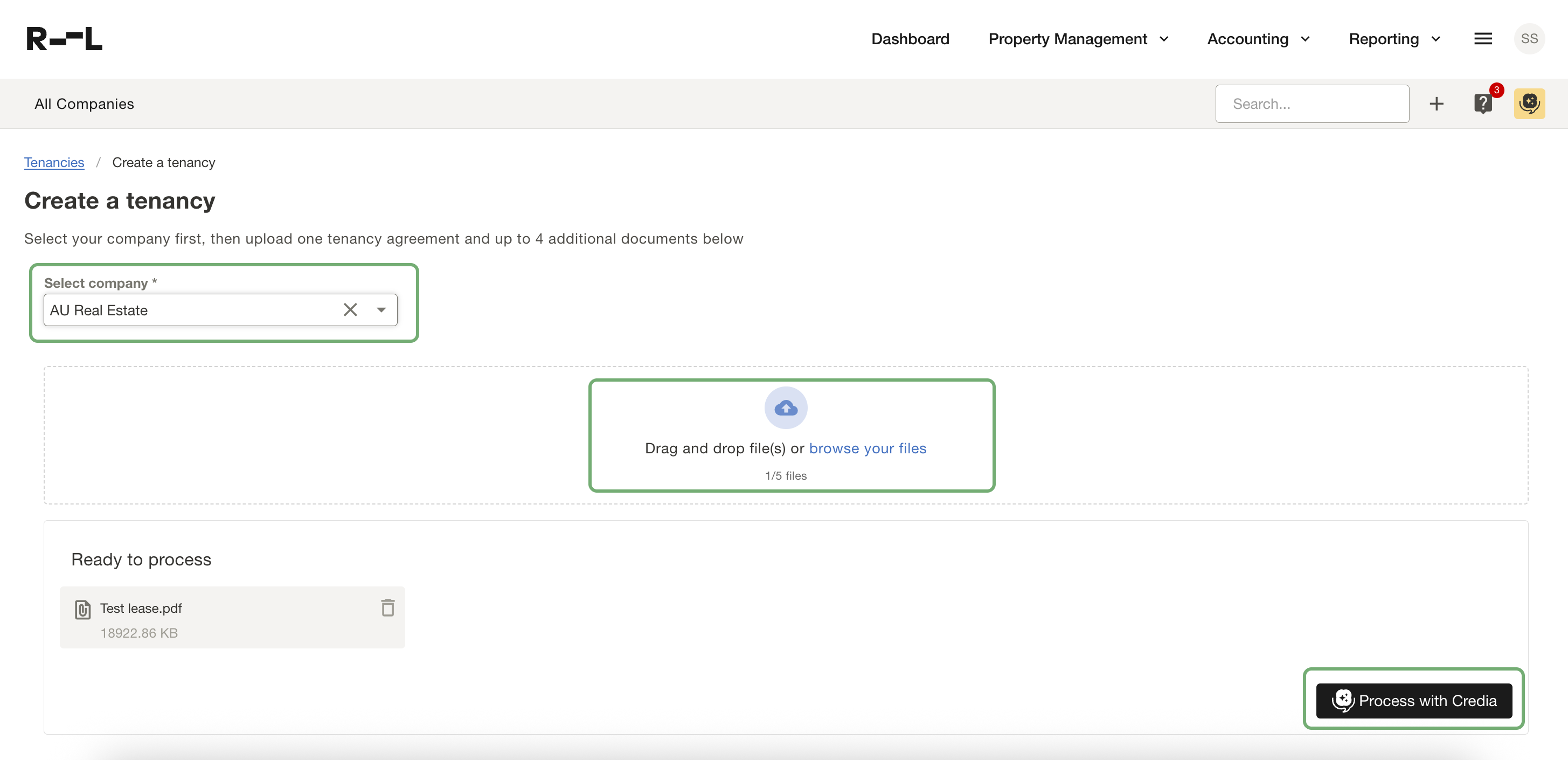
Task: Expand the Select company dropdown arrow
Action: (x=381, y=310)
